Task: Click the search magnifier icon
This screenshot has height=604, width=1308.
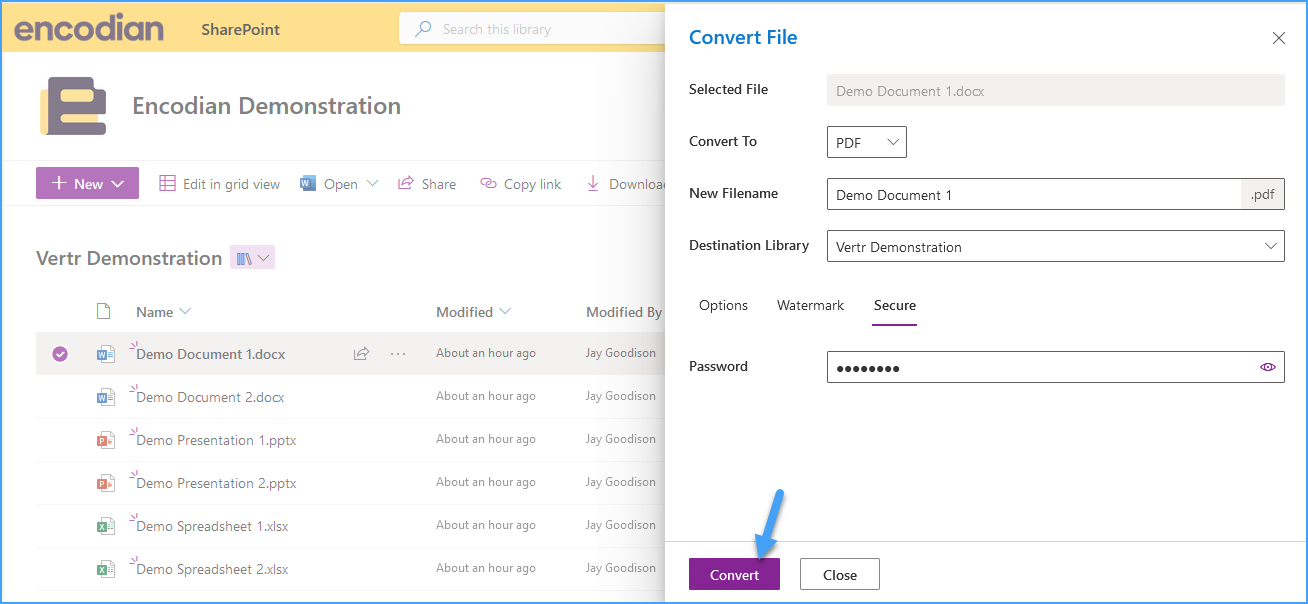Action: 424,29
